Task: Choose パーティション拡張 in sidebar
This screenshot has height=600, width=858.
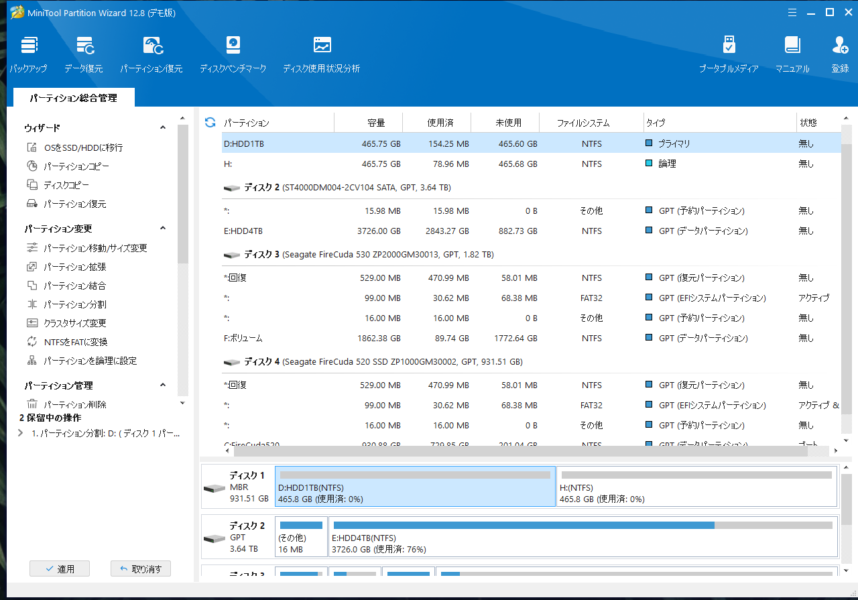Action: coord(66,267)
